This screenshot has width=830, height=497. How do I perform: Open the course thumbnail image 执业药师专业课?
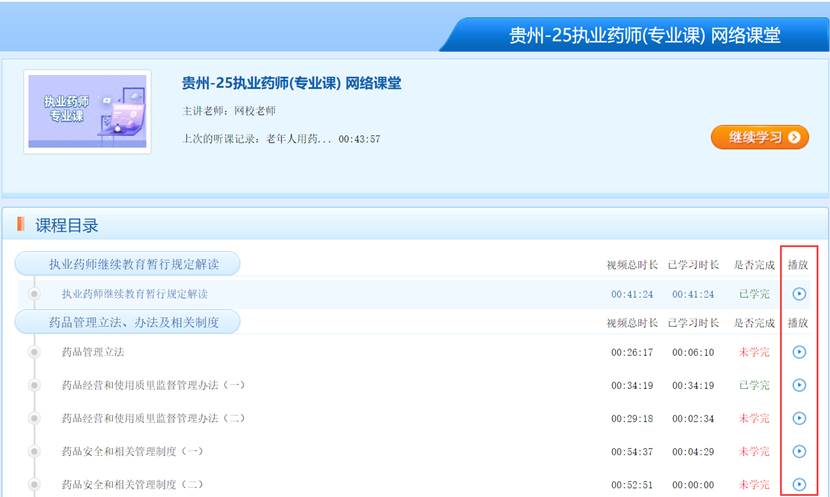tap(87, 112)
